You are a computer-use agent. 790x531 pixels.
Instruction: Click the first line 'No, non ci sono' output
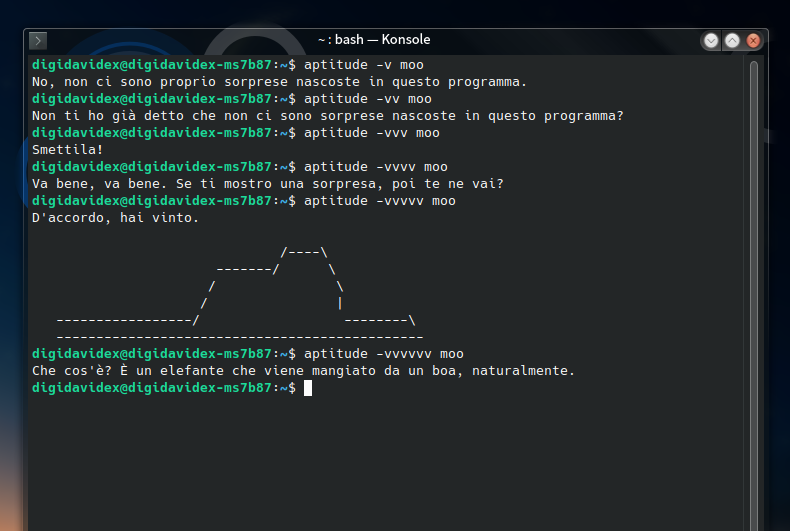(279, 82)
